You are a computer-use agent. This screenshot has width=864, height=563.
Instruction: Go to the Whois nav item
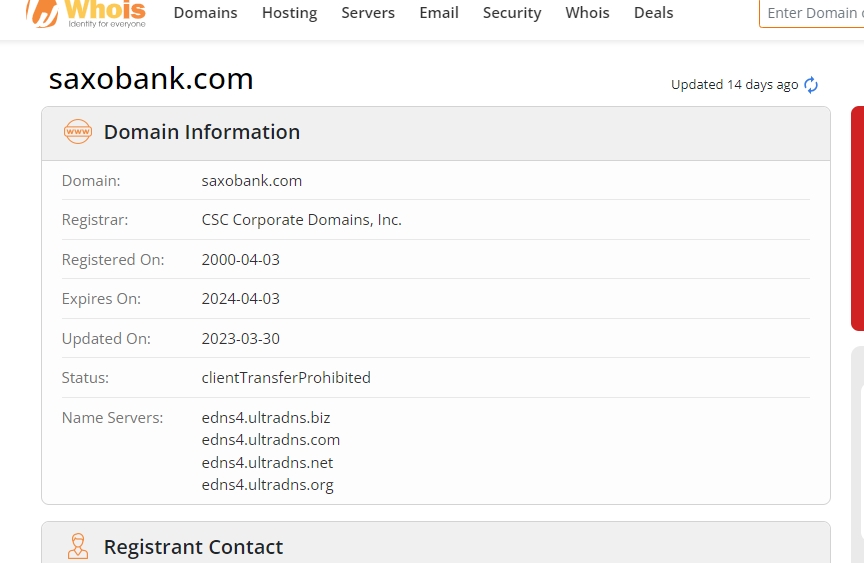(x=587, y=13)
